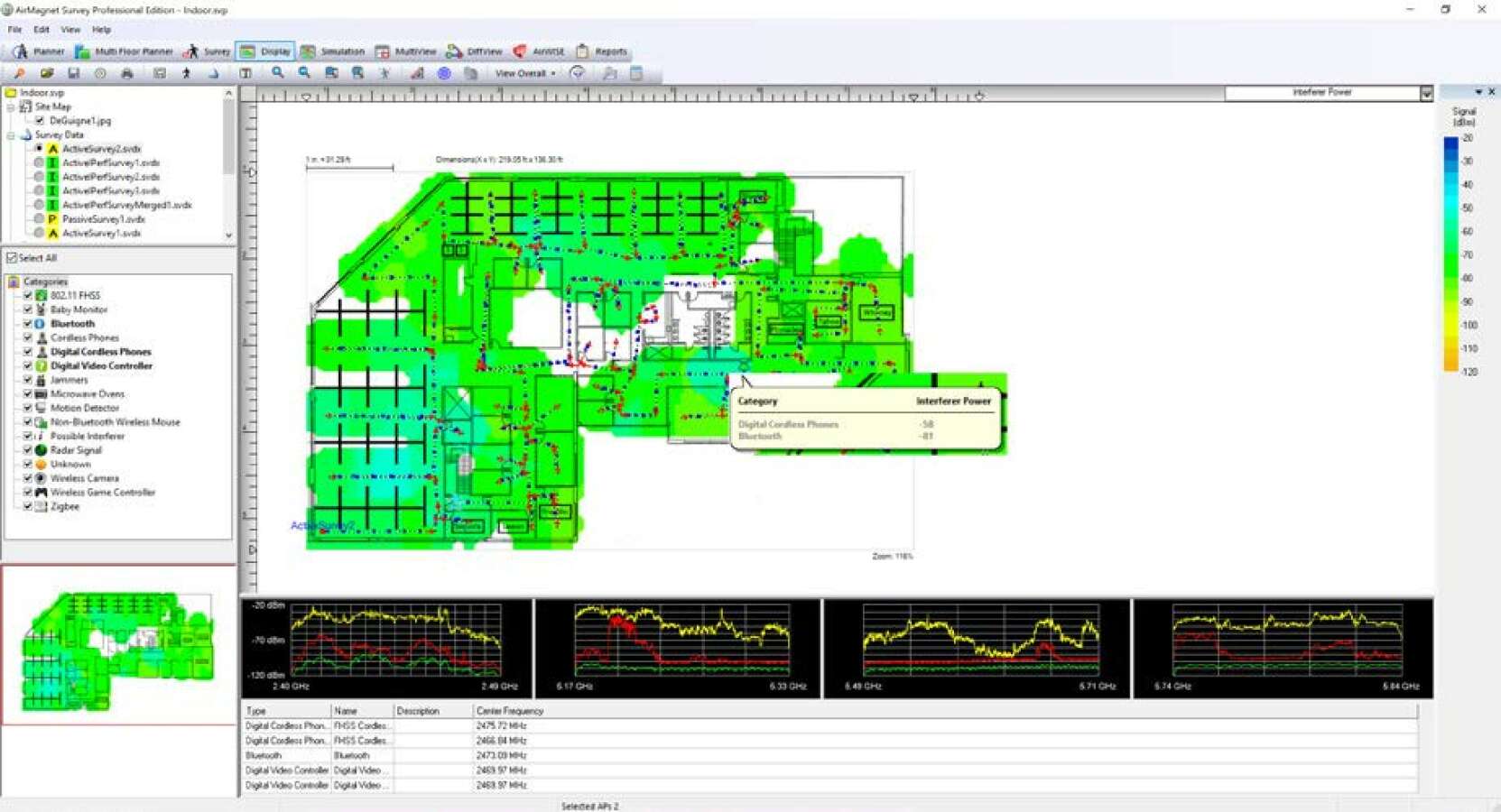1501x812 pixels.
Task: Click the walking figure toolbar icon
Action: coord(187,73)
